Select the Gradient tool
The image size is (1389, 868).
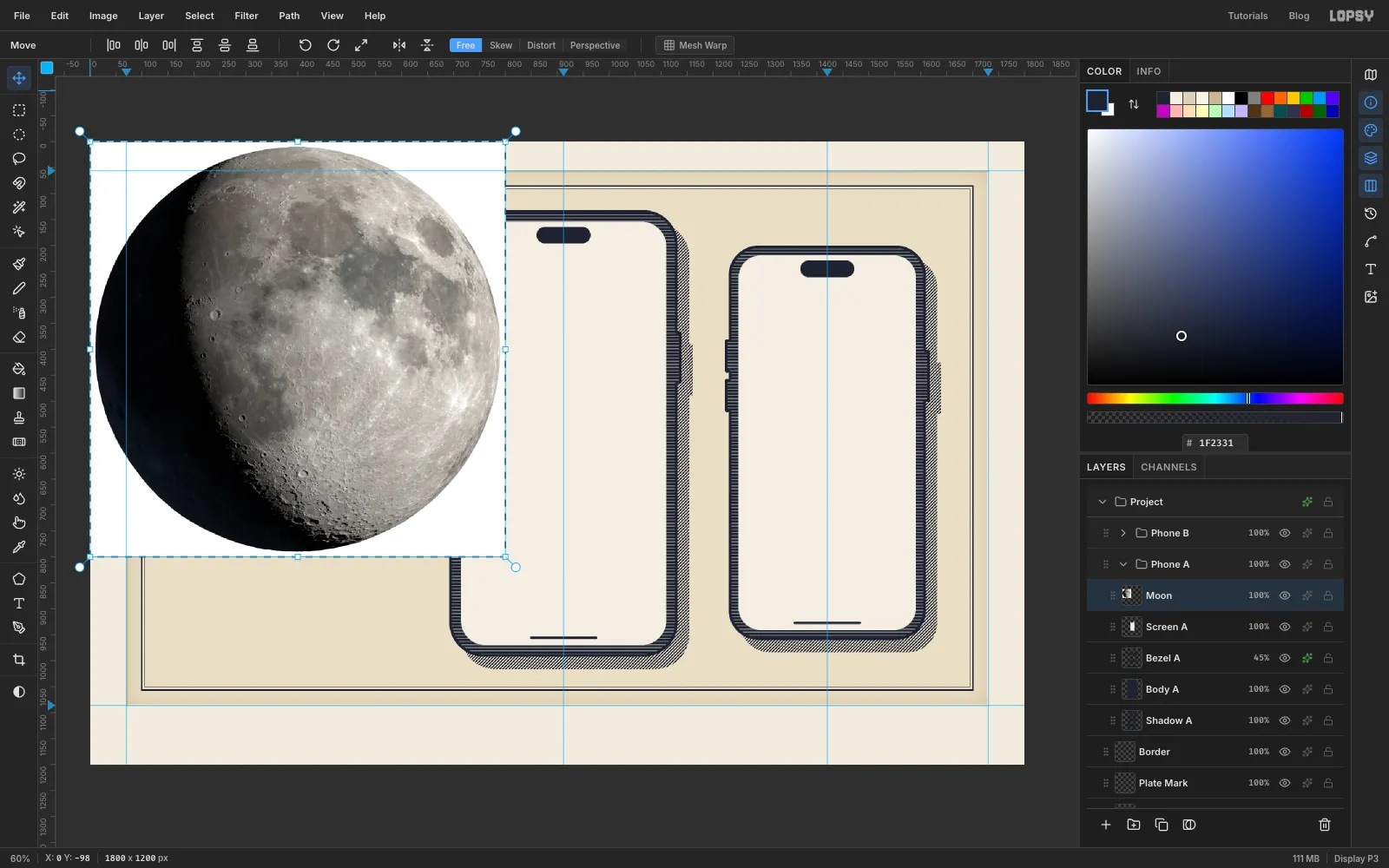click(18, 393)
